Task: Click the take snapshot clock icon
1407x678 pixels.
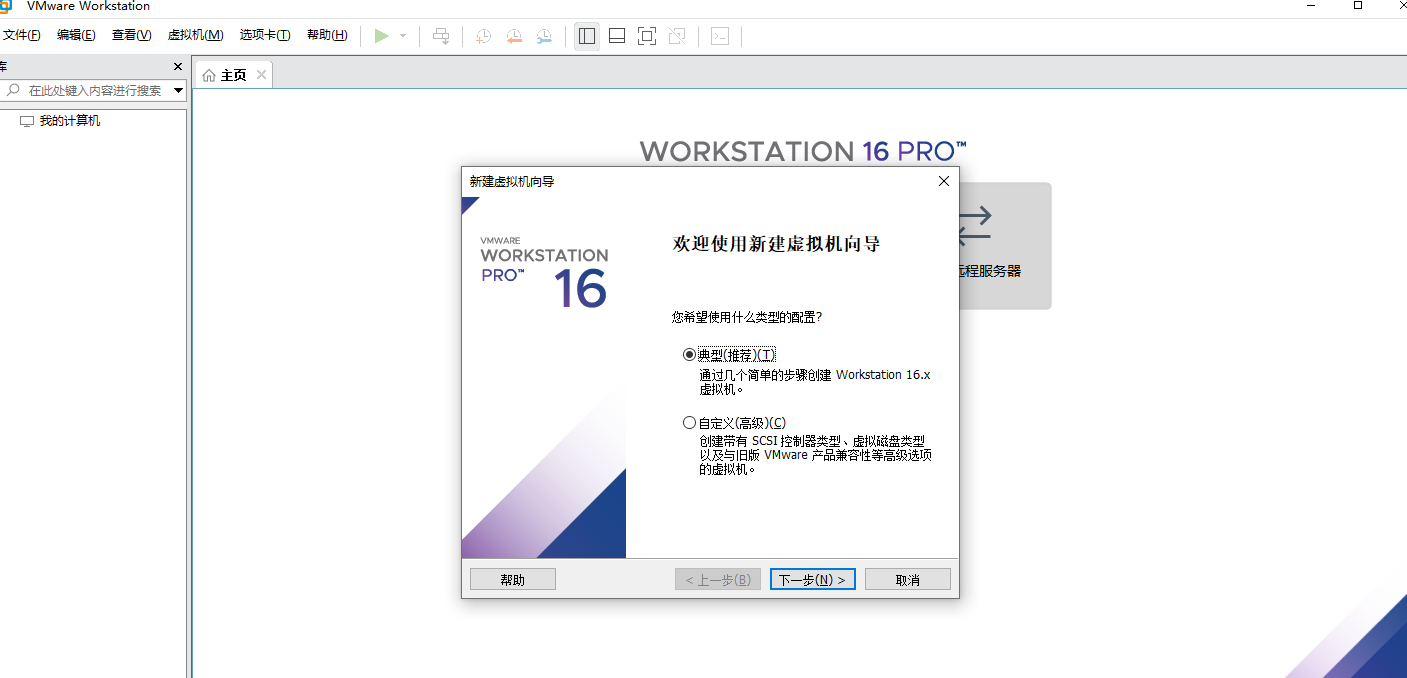Action: tap(483, 36)
